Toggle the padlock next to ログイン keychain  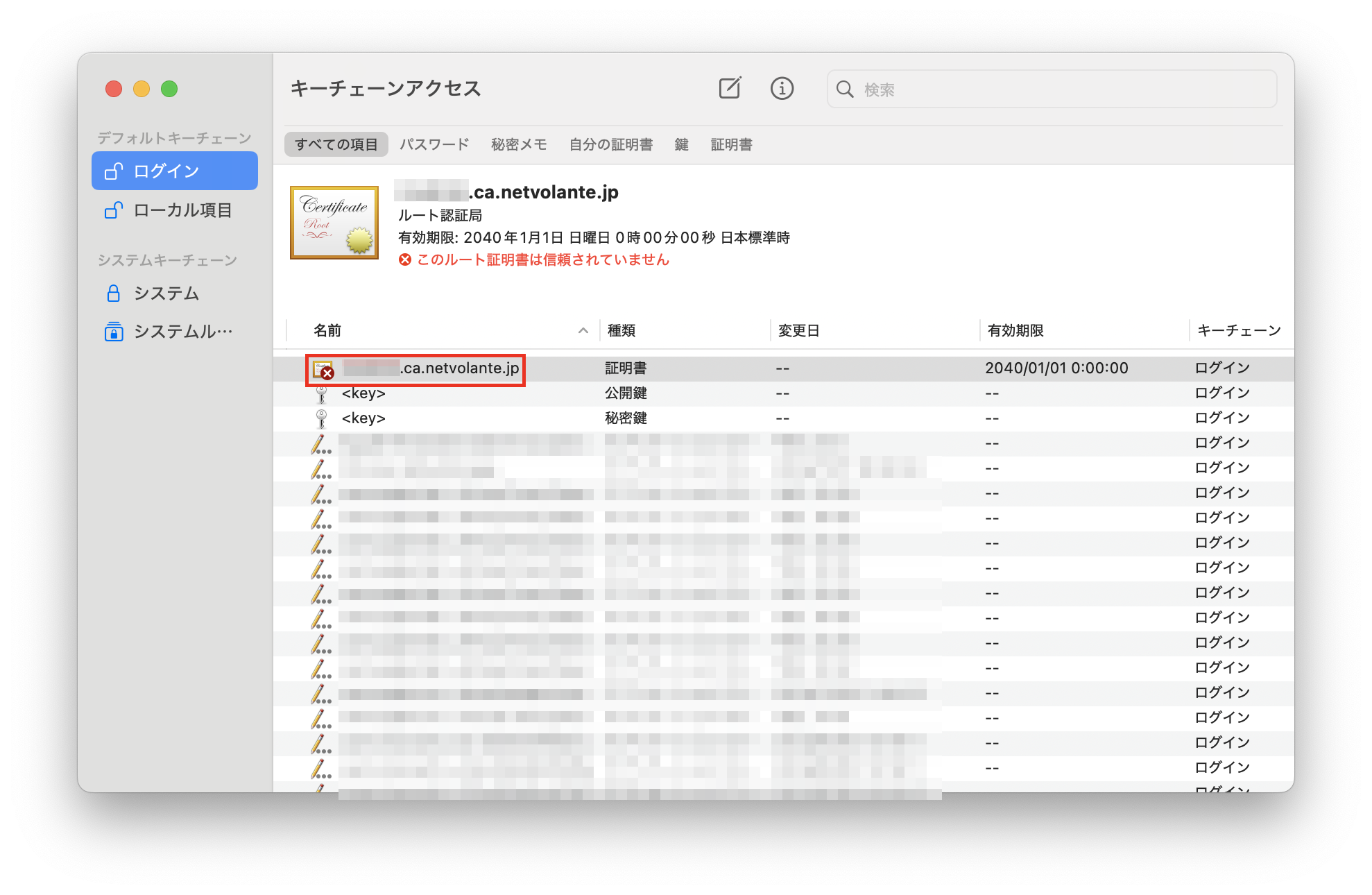click(113, 170)
